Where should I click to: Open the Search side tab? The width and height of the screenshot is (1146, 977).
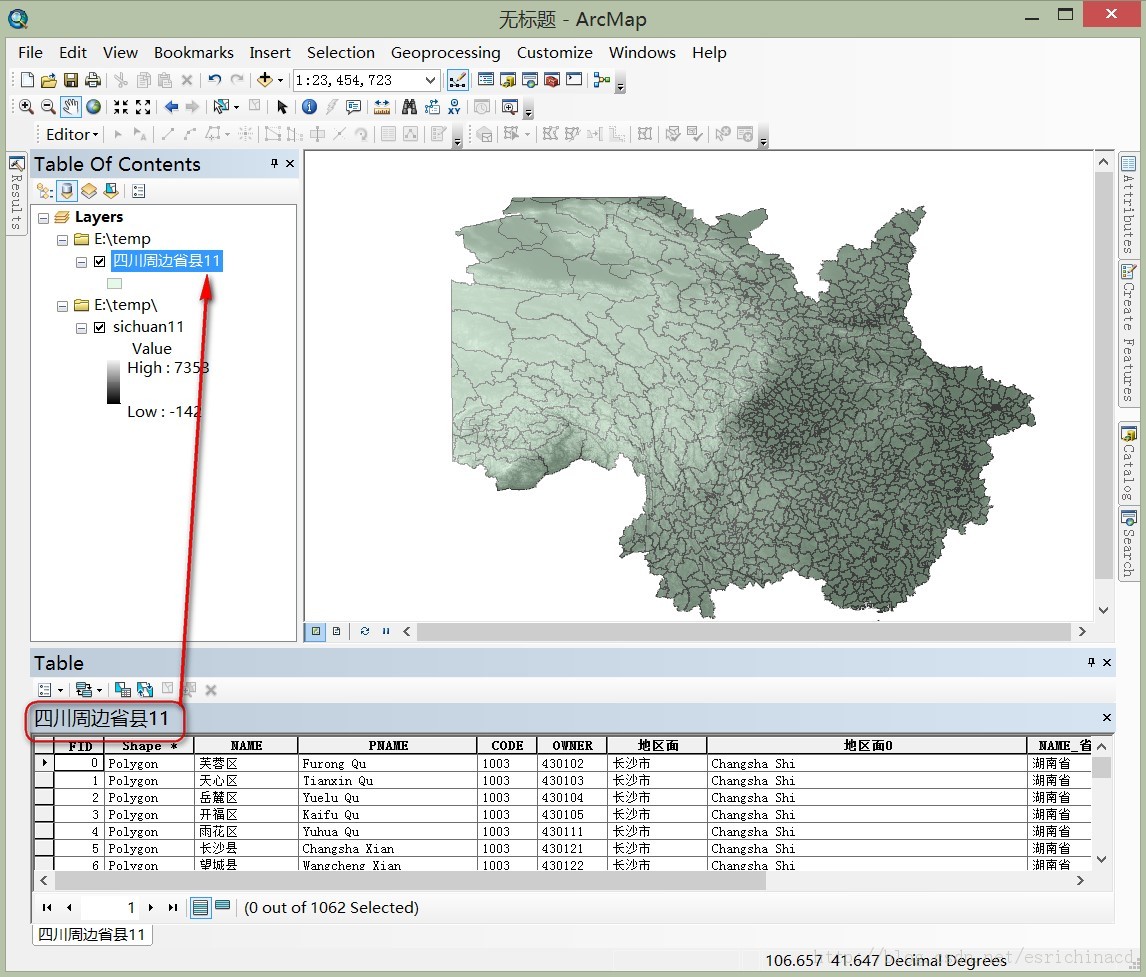pos(1128,545)
